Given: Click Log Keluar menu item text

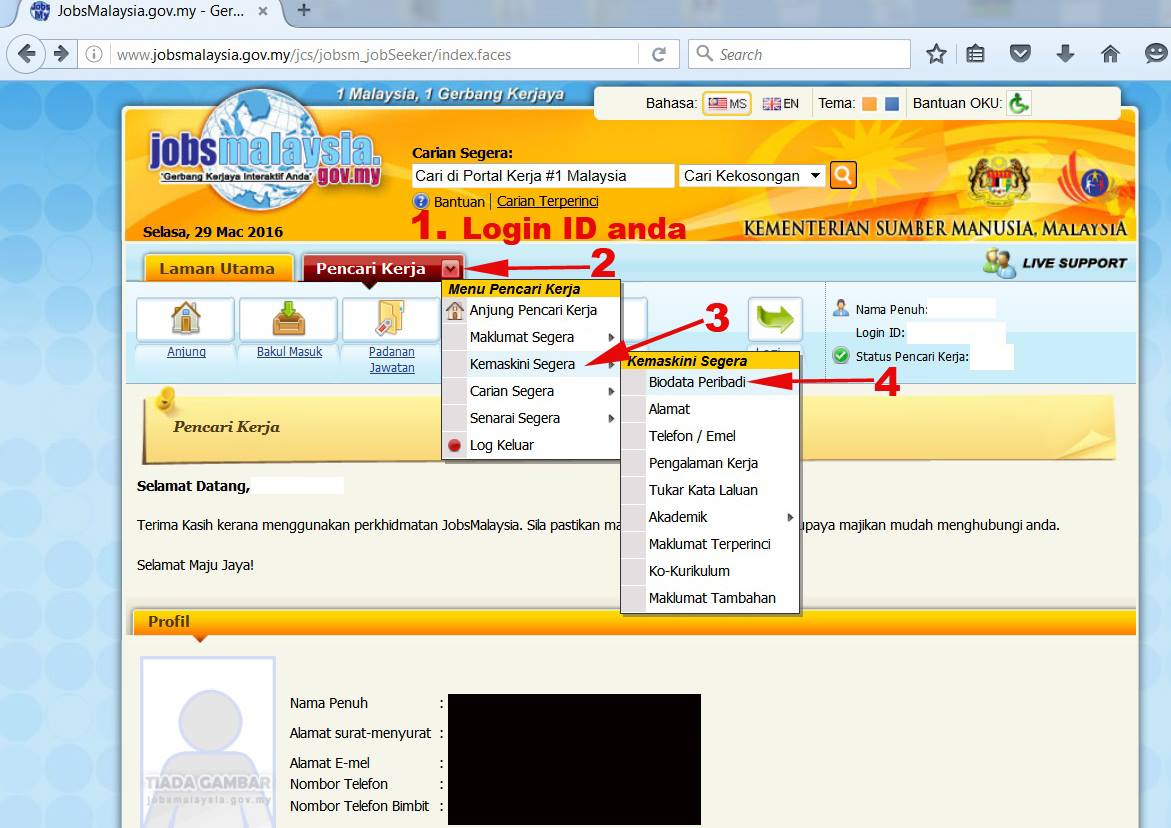Looking at the screenshot, I should [x=501, y=446].
